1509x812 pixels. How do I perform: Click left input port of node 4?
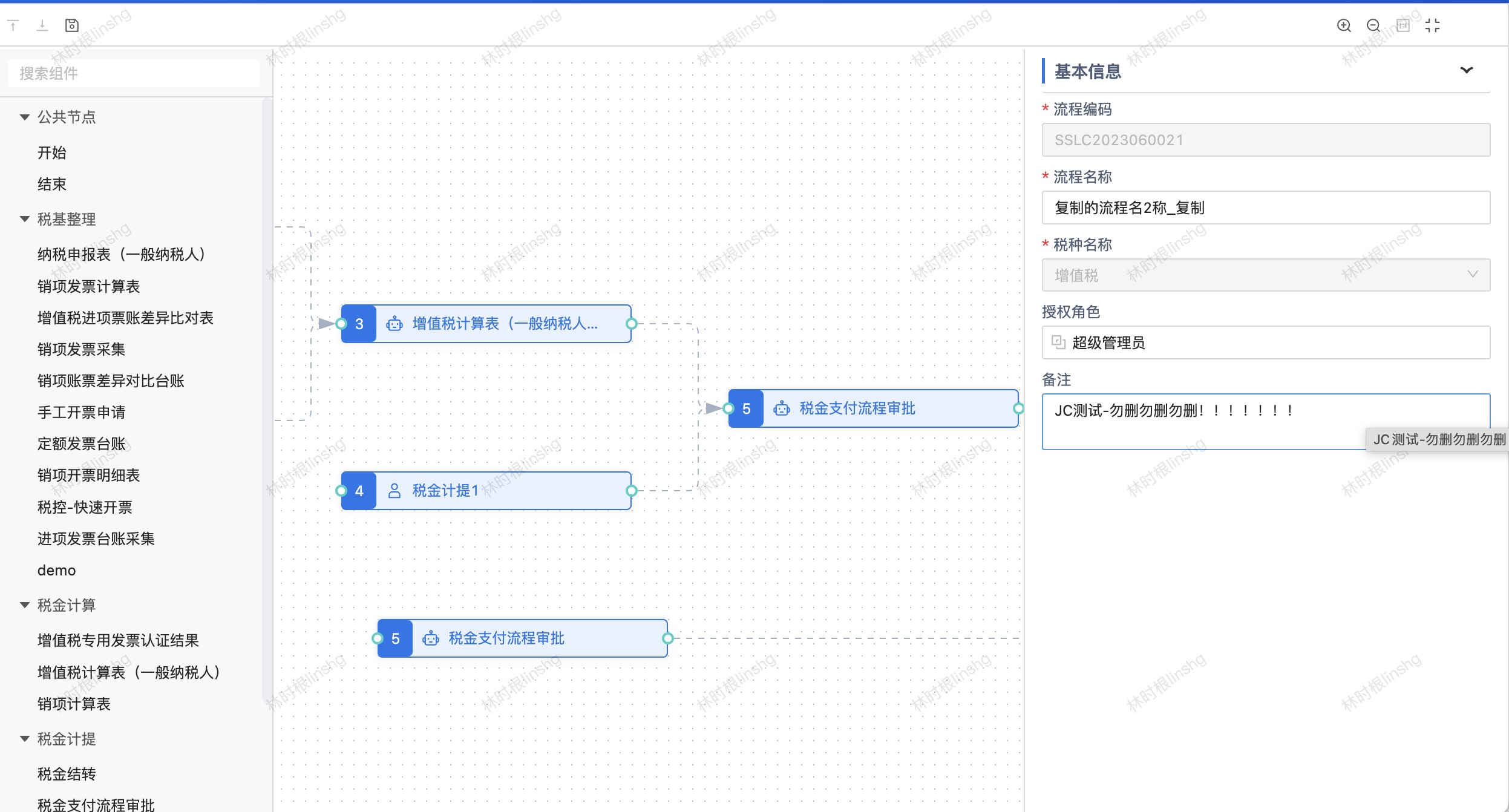click(341, 491)
